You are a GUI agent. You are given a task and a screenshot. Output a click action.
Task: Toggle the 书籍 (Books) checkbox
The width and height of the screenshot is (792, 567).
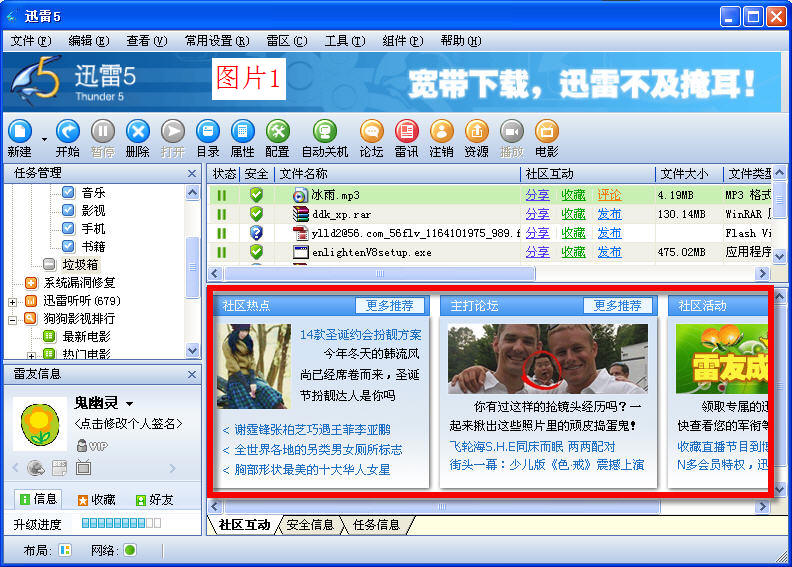tap(68, 246)
